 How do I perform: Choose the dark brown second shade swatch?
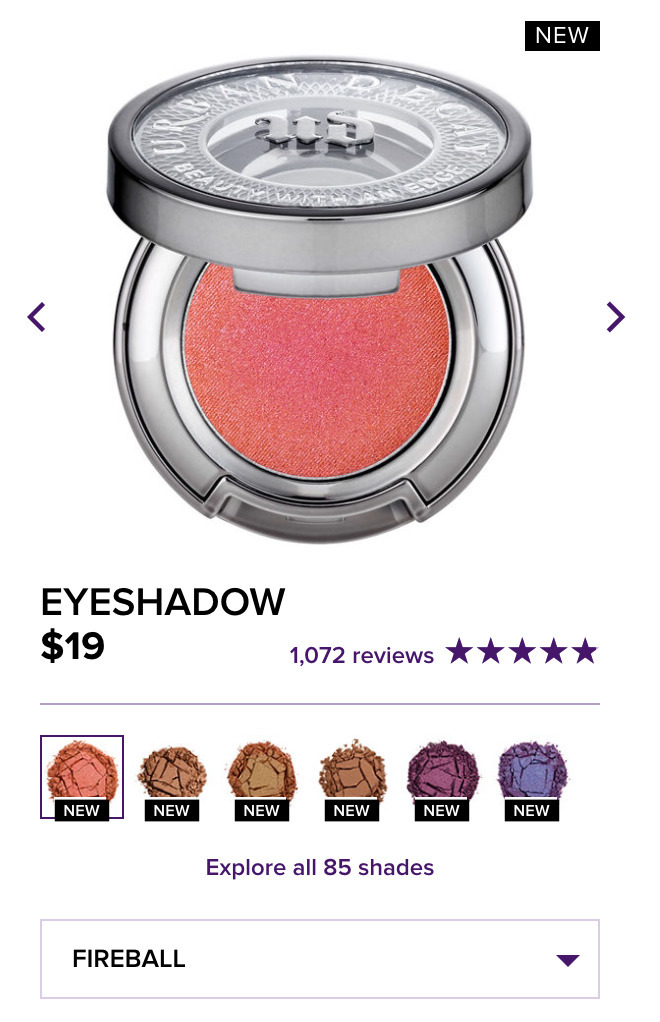(172, 772)
